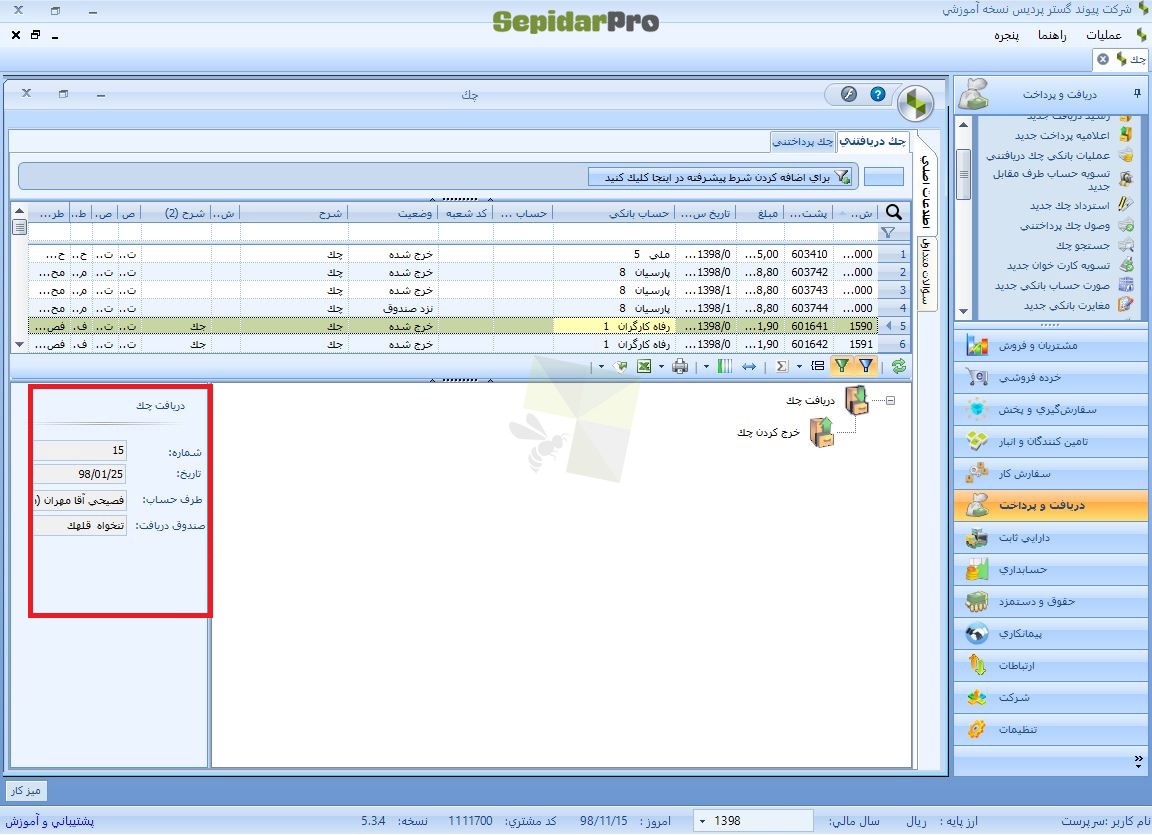
Task: Click the refresh icon in grid toolbar
Action: coord(898,366)
